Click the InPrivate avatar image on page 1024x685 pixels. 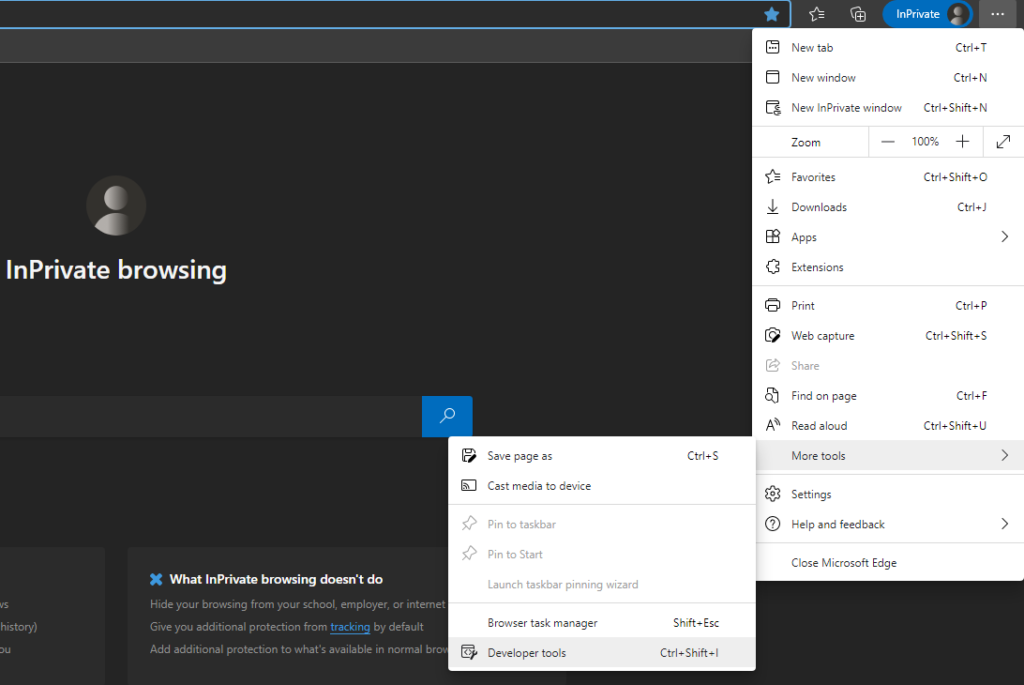coord(116,206)
